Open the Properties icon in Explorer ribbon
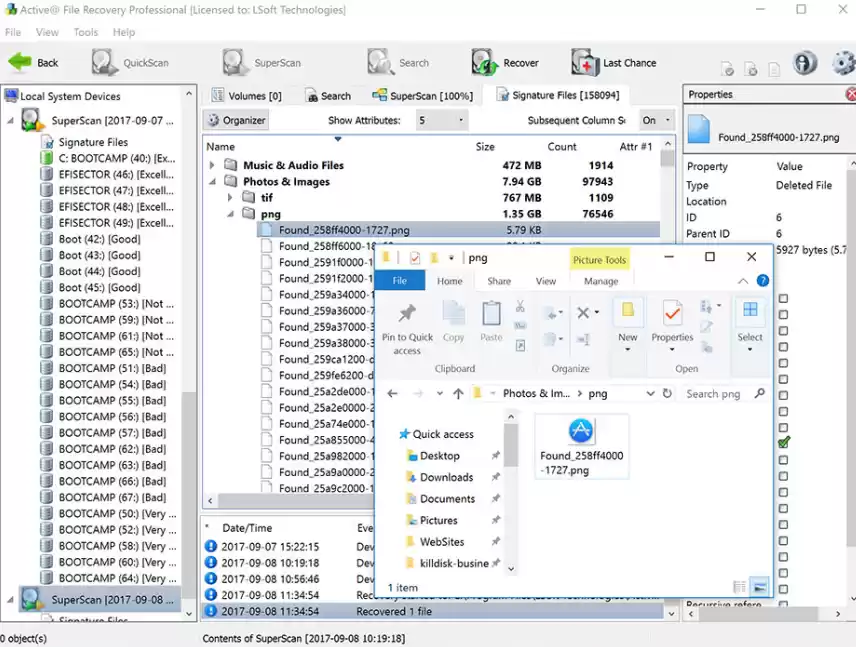The width and height of the screenshot is (856, 647). [672, 314]
